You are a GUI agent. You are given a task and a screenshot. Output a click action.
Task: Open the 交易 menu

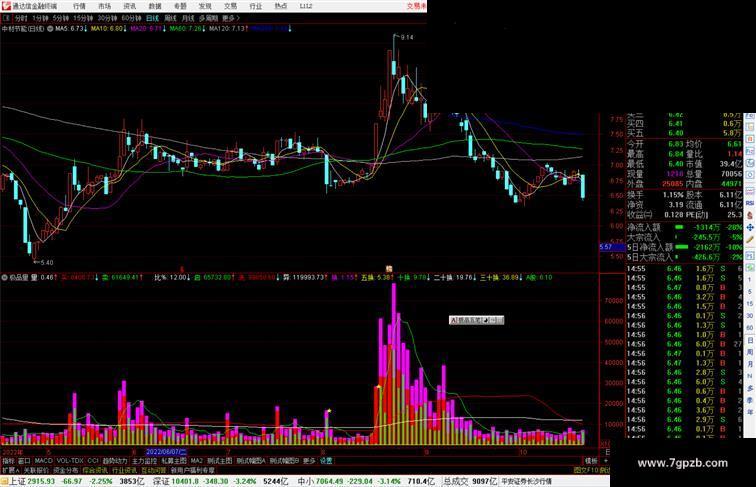[x=230, y=6]
